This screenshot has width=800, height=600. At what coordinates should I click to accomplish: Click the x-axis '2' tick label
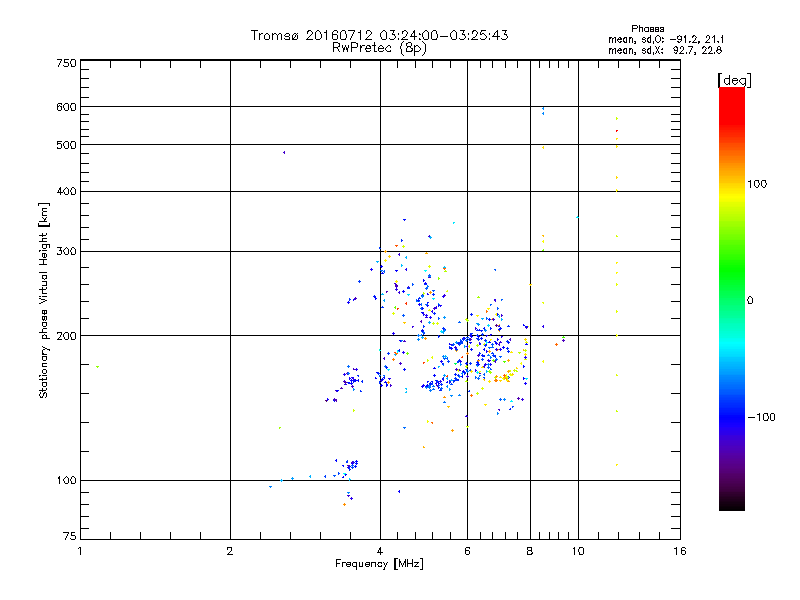(230, 551)
